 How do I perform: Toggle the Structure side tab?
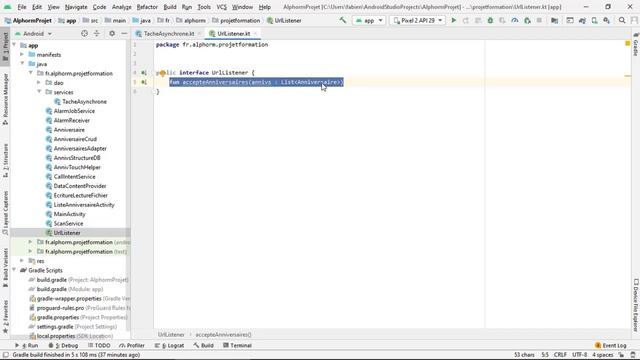coord(5,161)
